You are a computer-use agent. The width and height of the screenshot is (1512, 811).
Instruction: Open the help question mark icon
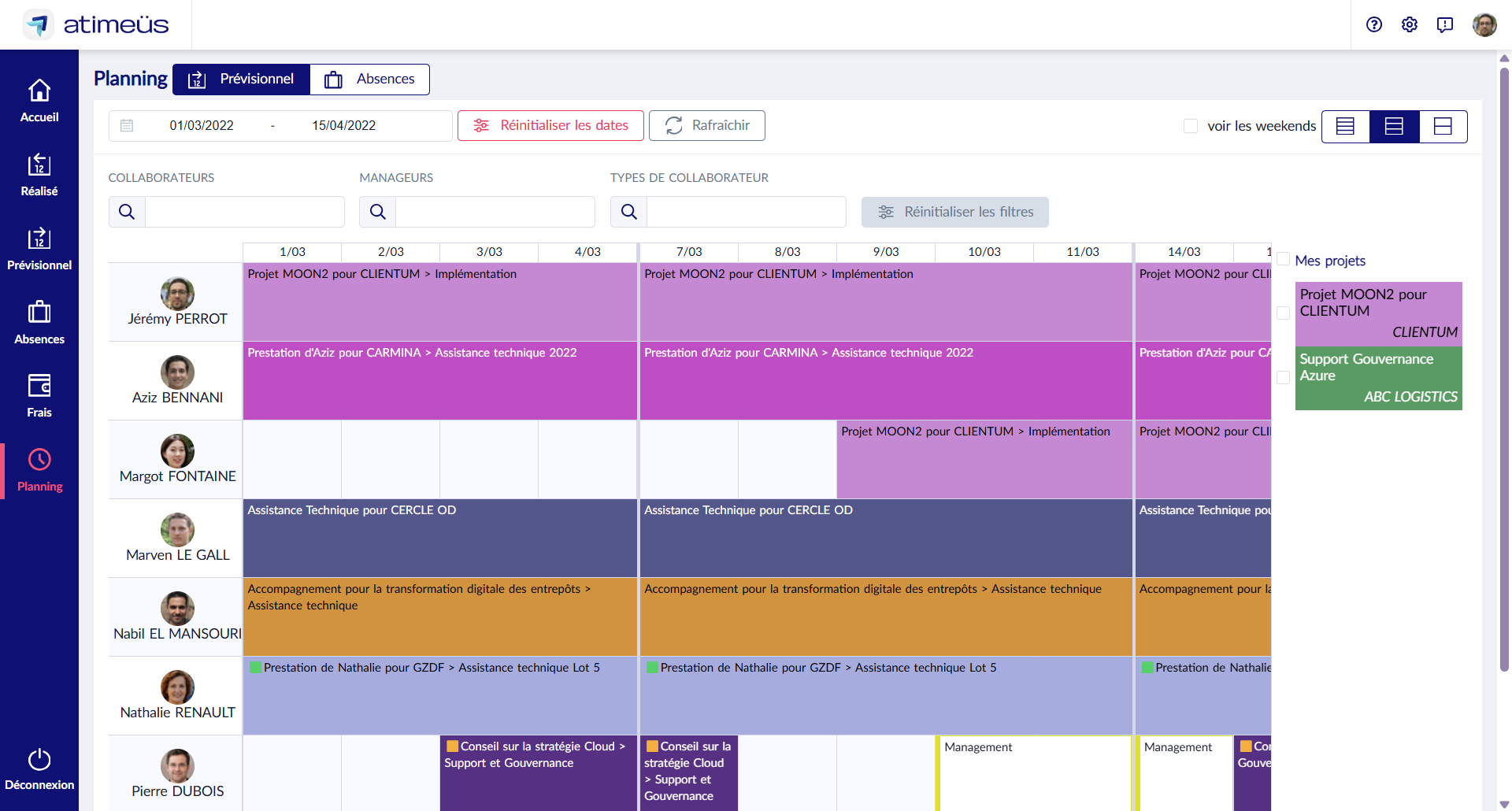[x=1374, y=24]
